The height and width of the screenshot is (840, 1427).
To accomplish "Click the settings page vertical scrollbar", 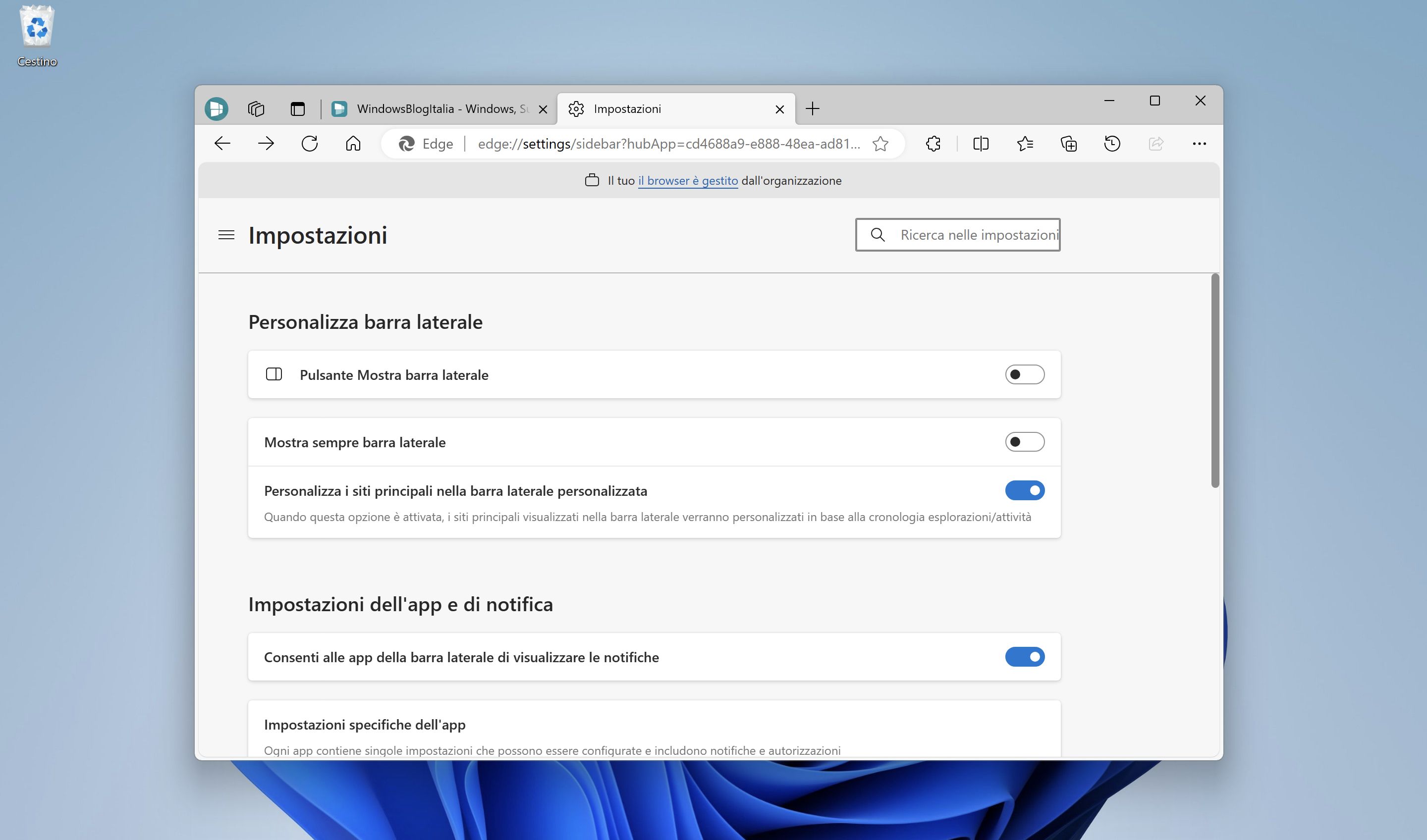I will point(1215,380).
